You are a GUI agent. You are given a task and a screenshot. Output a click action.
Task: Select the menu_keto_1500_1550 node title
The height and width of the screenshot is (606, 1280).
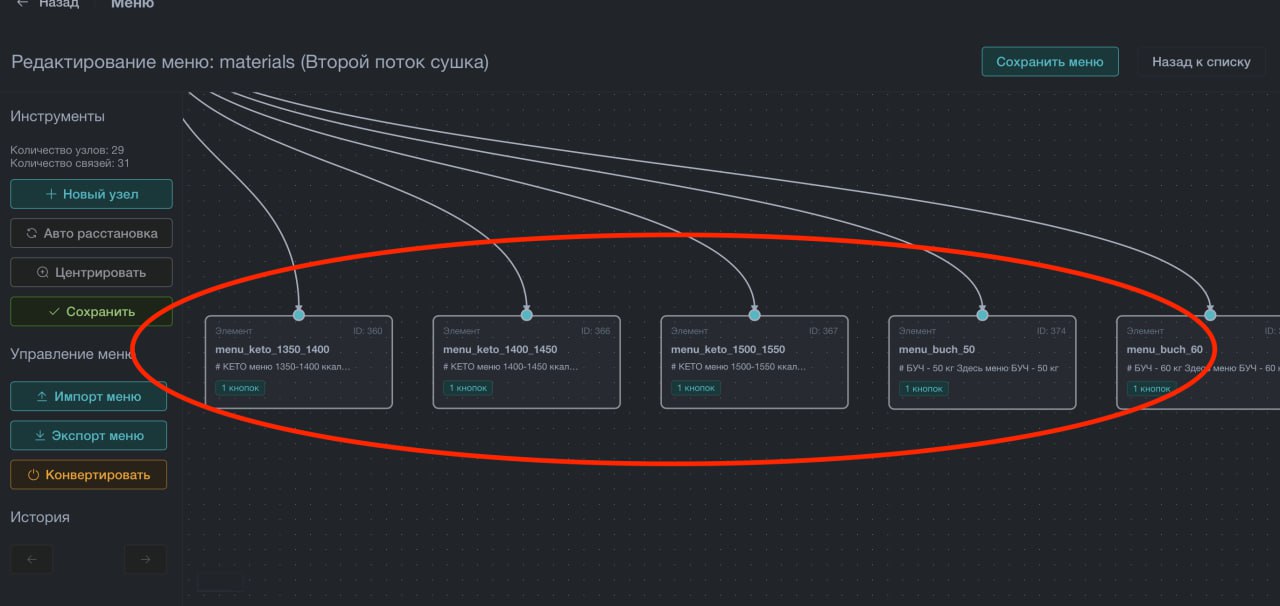pos(728,350)
